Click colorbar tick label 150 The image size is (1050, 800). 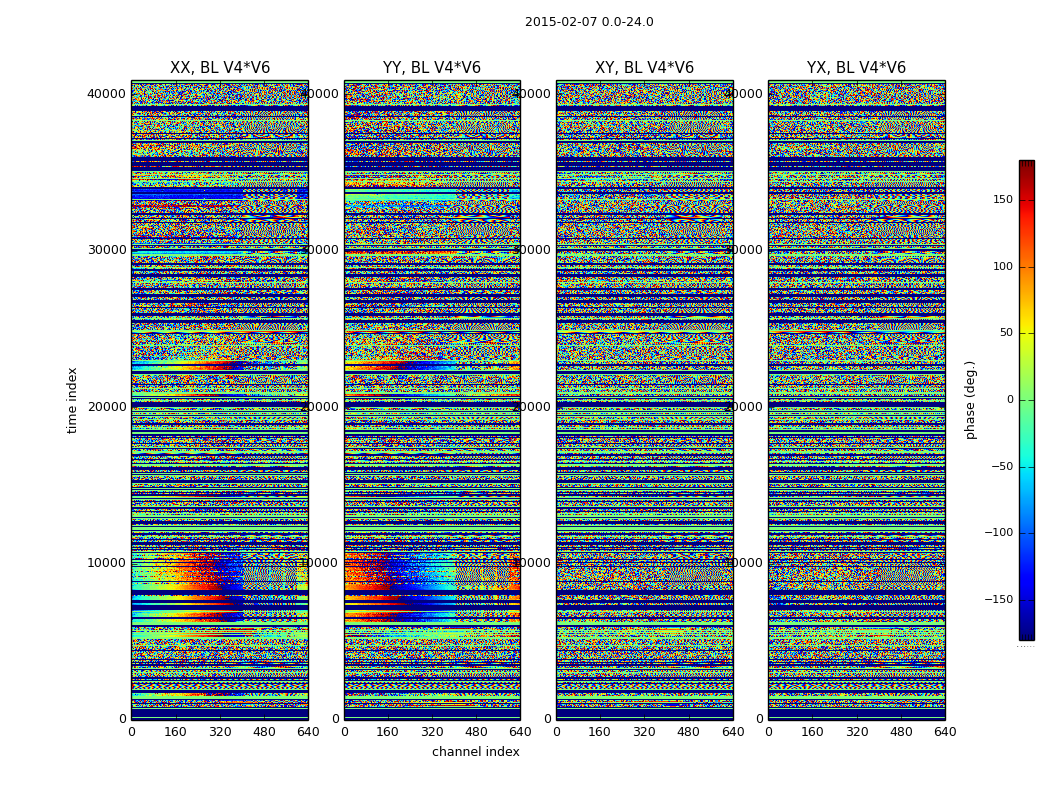(1003, 199)
